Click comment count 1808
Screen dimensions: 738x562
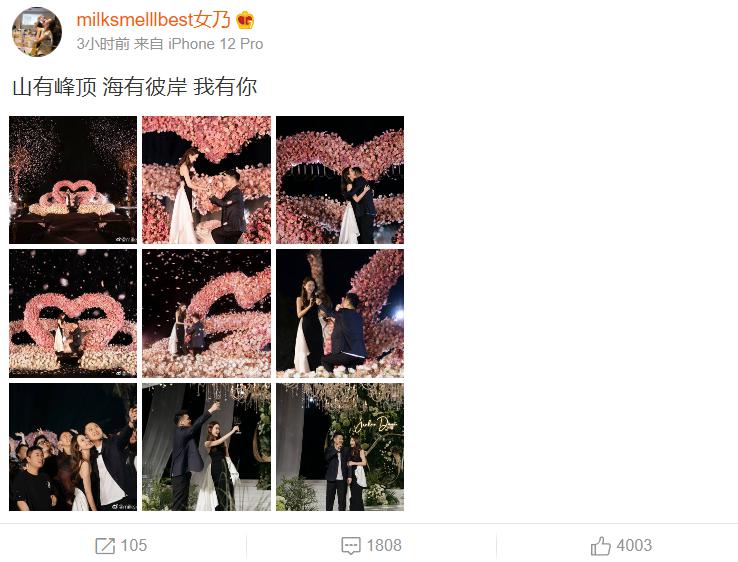384,546
